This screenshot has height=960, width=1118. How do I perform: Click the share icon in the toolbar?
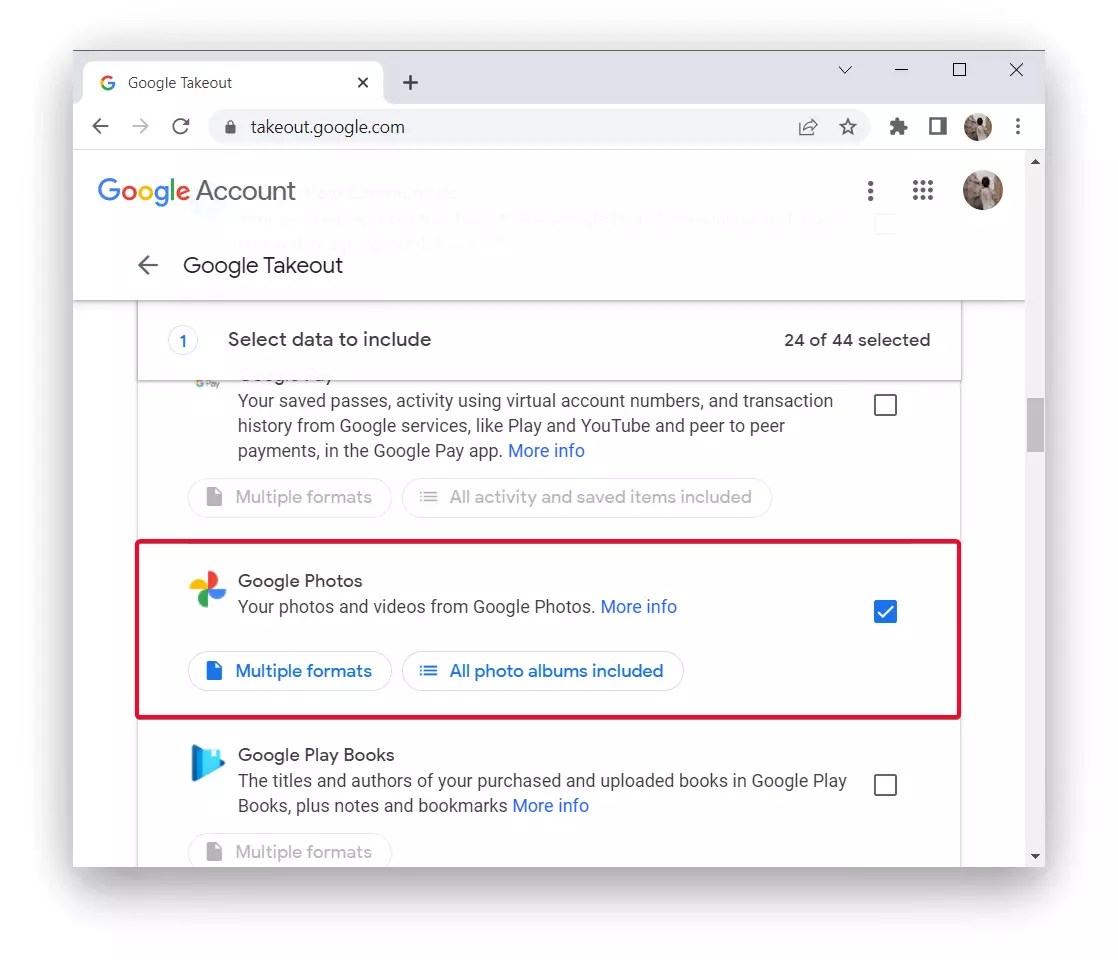(x=808, y=126)
